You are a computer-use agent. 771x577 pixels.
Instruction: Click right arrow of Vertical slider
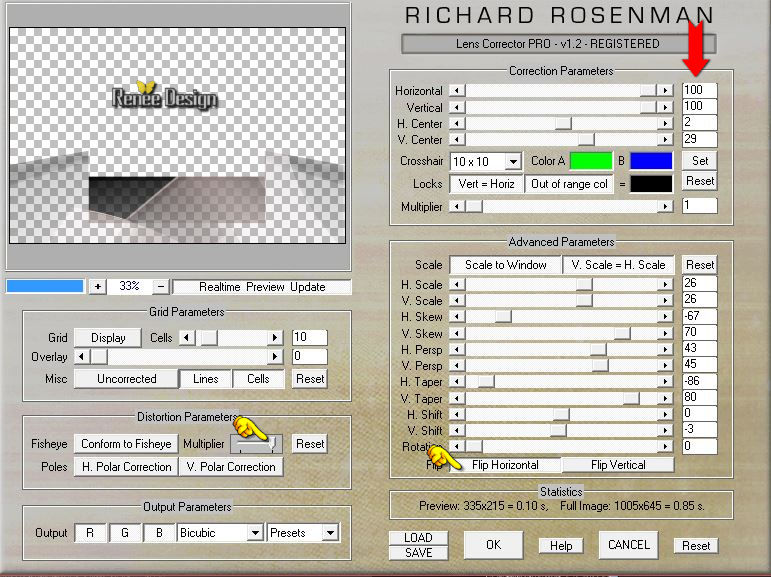coord(665,107)
